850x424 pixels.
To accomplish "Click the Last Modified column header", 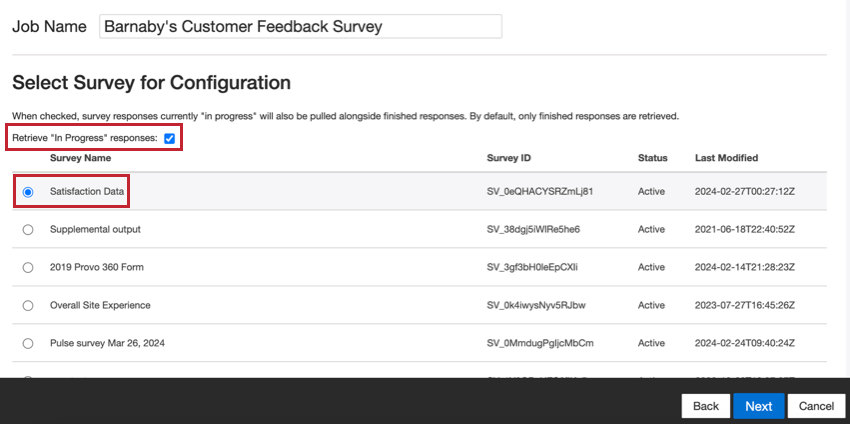I will pos(726,158).
